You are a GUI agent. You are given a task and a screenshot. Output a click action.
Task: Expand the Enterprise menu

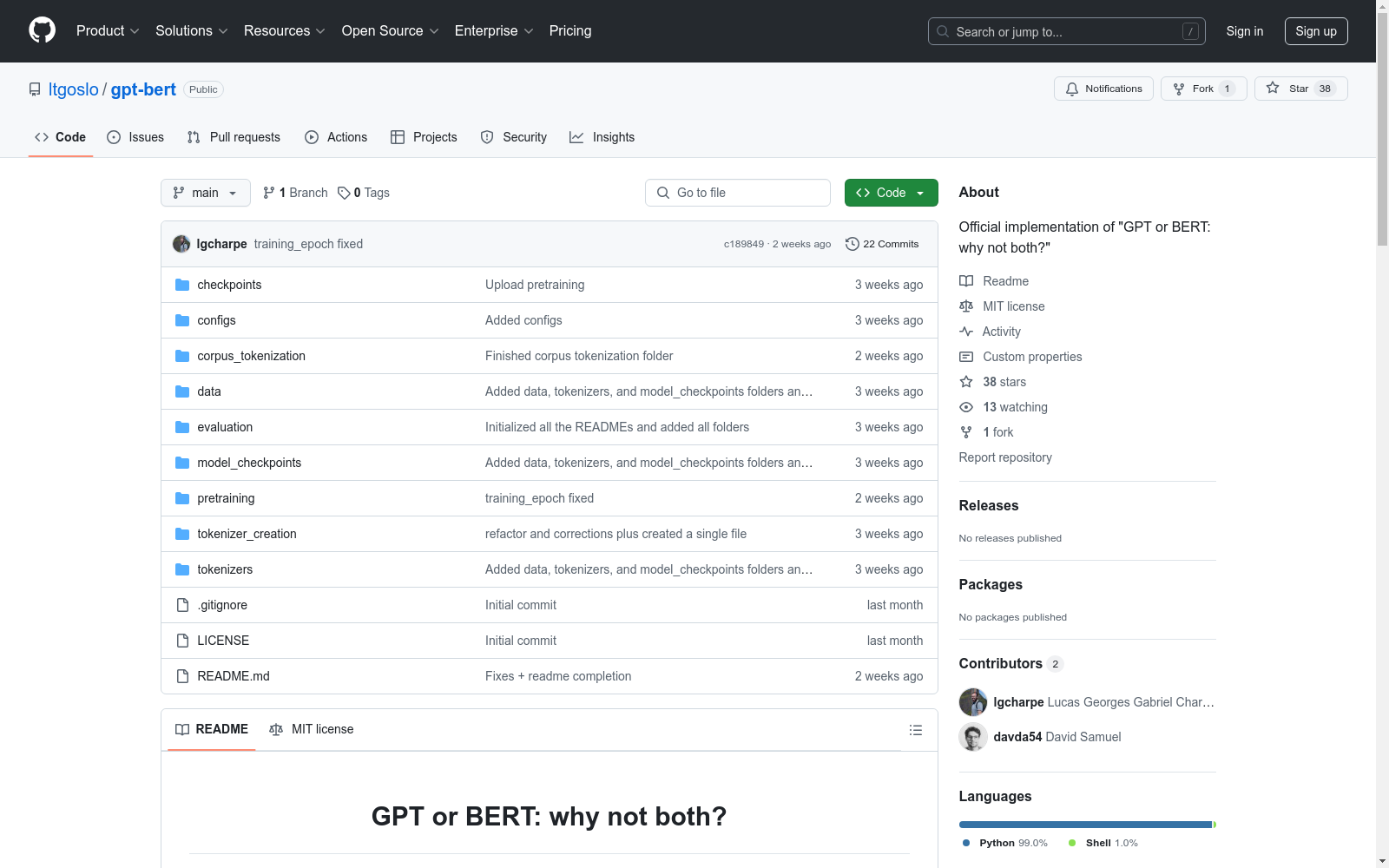pos(494,30)
